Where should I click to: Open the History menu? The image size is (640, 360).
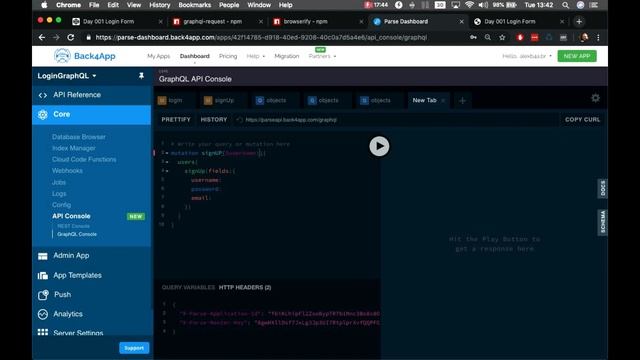[x=159, y=5]
